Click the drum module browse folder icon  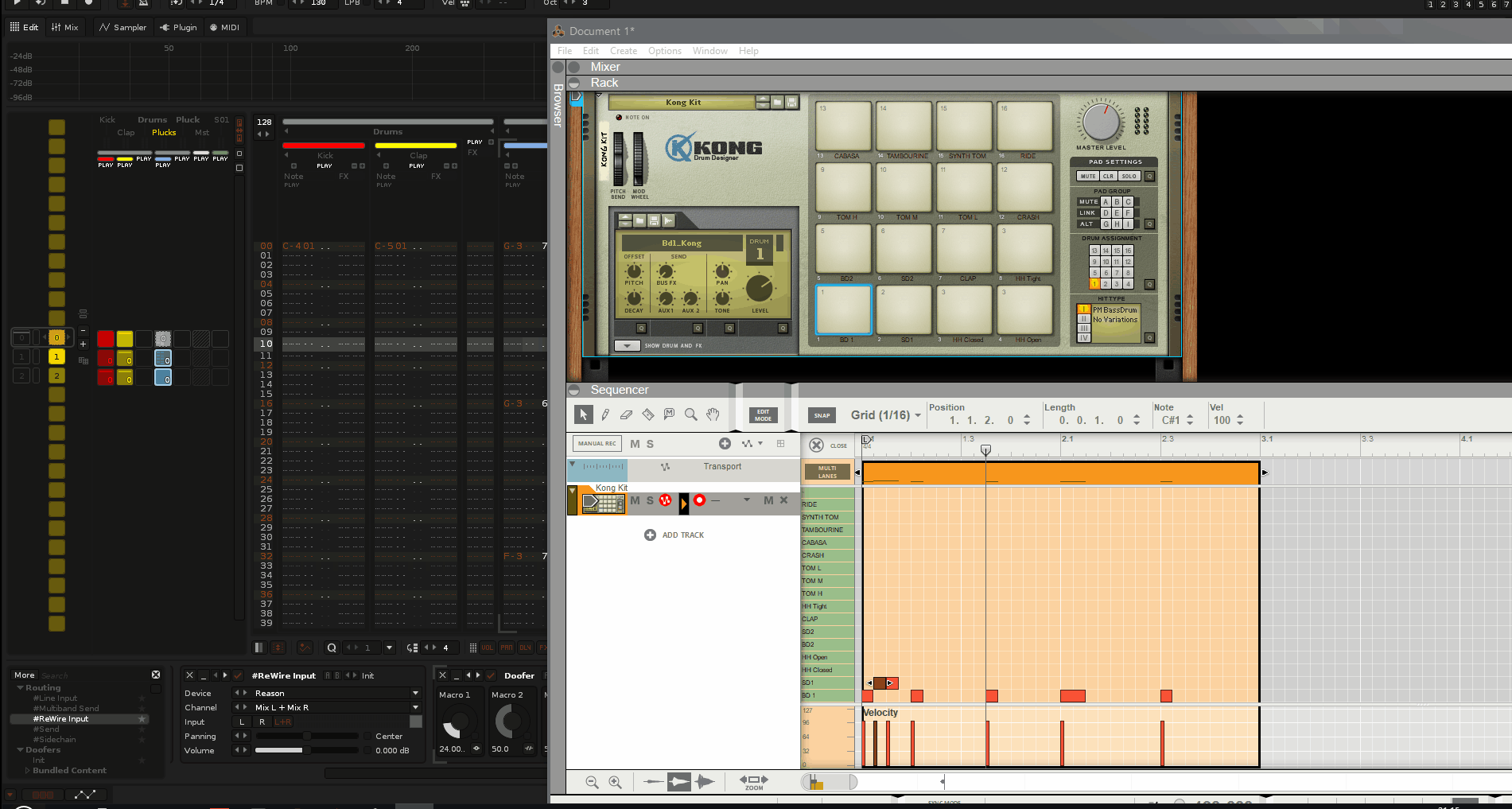pos(639,220)
